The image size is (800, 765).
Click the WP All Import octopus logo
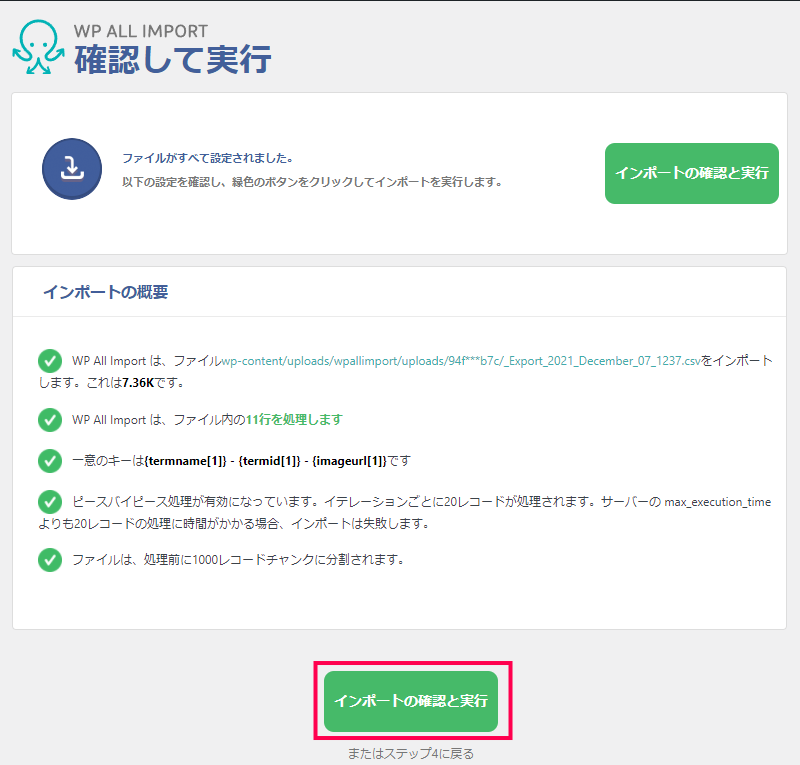coord(39,47)
